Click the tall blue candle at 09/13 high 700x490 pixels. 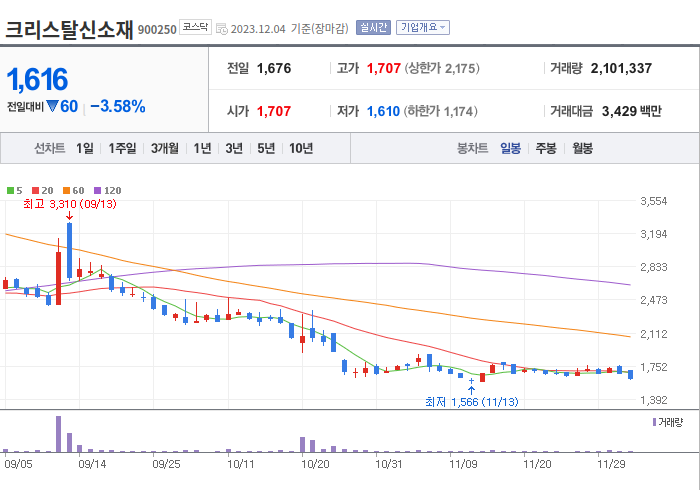69,251
